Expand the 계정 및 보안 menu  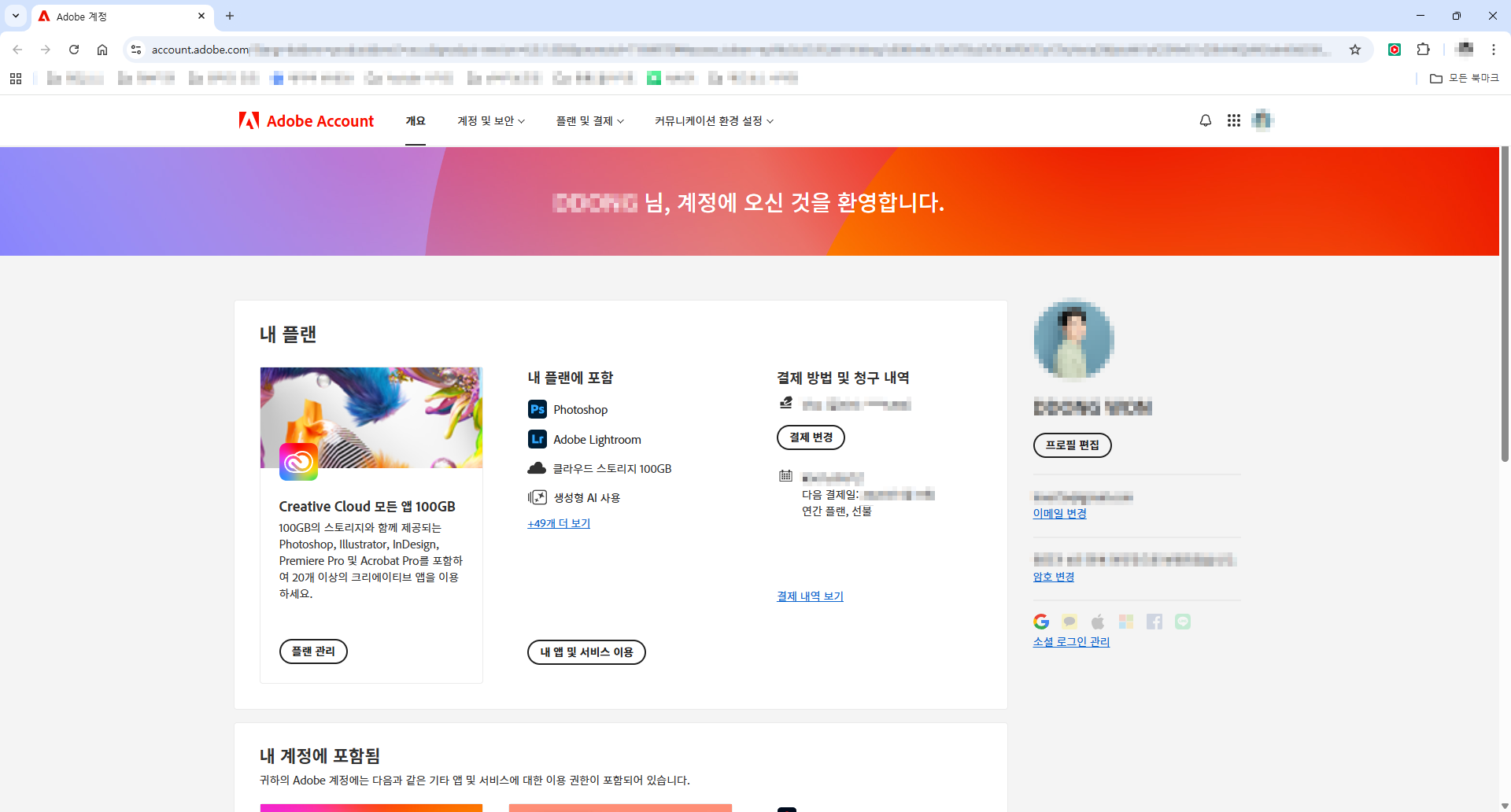click(x=491, y=120)
